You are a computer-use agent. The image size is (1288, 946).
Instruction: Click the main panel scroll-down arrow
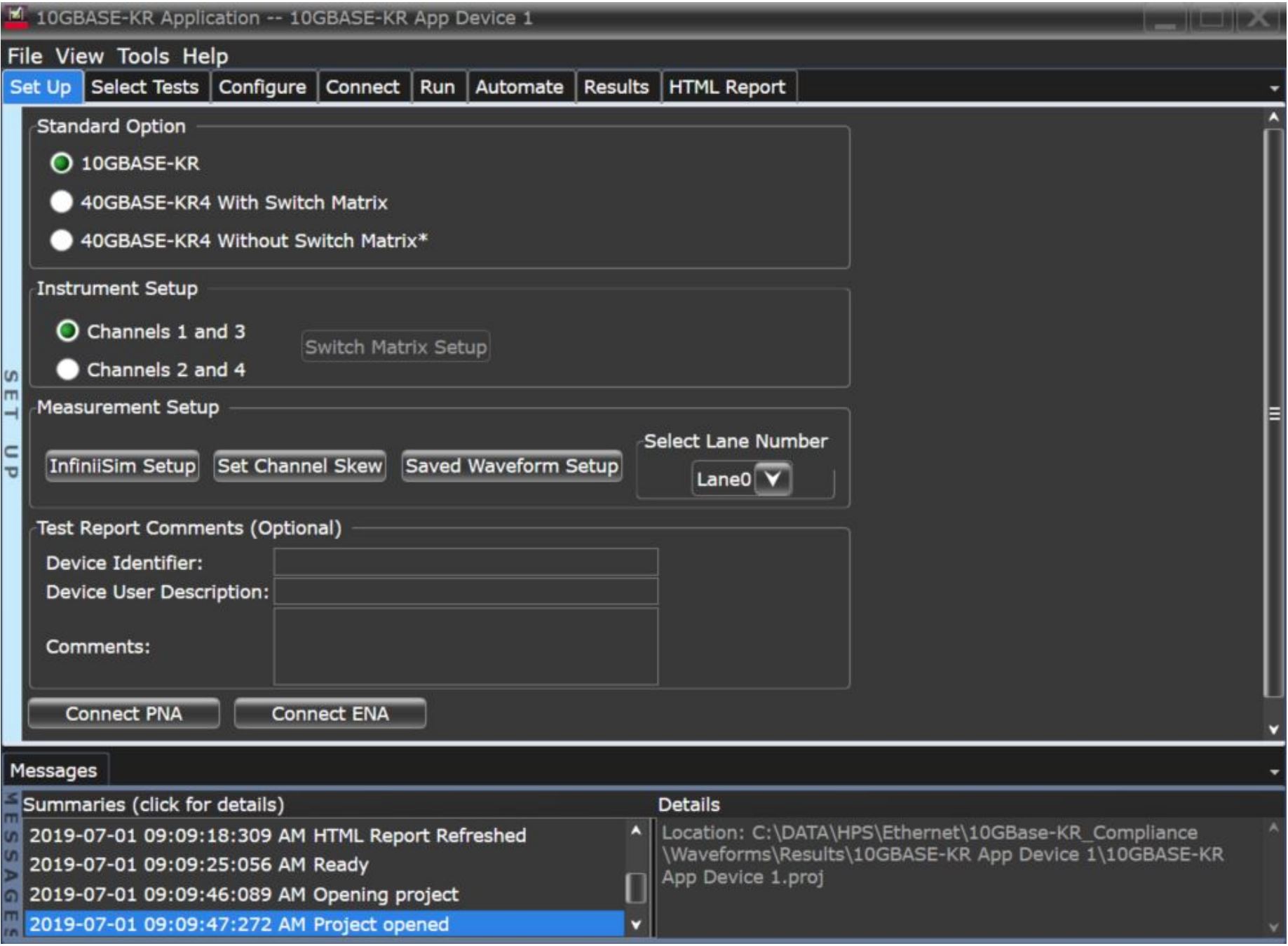1273,729
